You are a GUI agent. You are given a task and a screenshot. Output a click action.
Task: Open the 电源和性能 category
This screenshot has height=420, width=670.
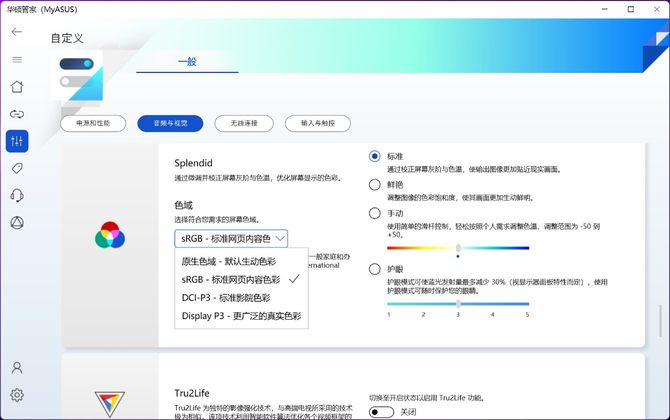click(x=93, y=123)
